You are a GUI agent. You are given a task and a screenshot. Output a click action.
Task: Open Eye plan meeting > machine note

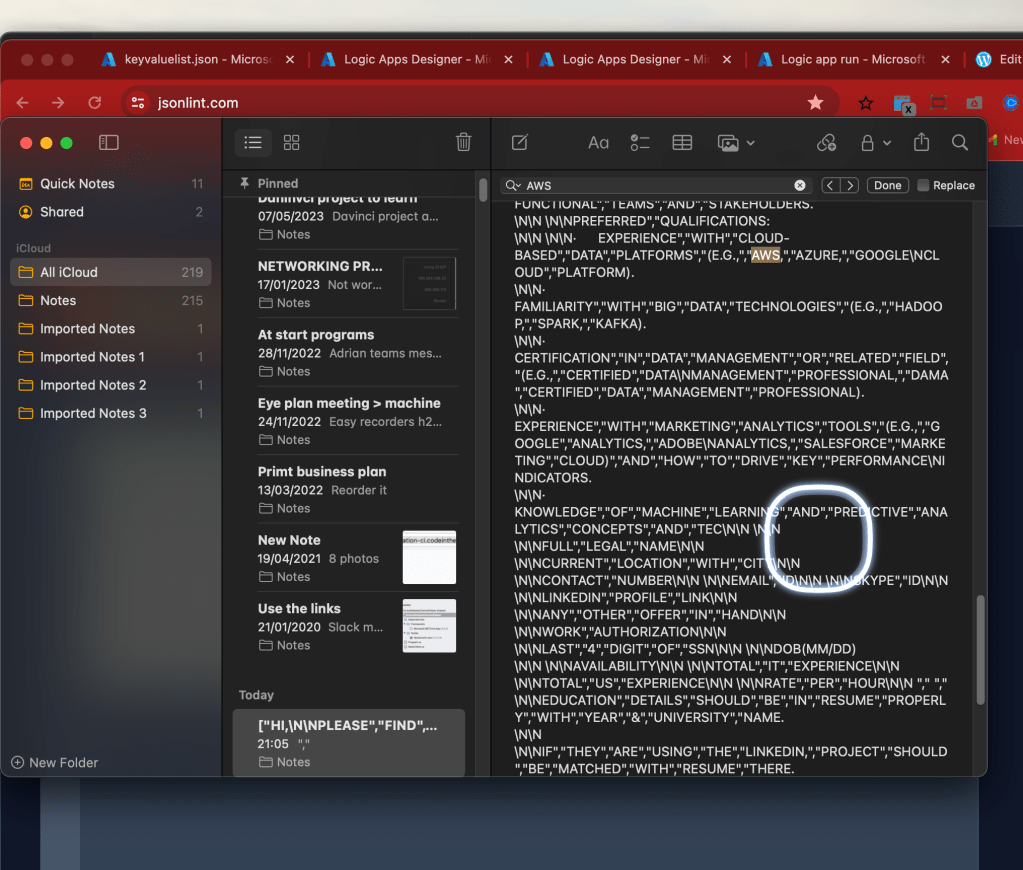(349, 421)
